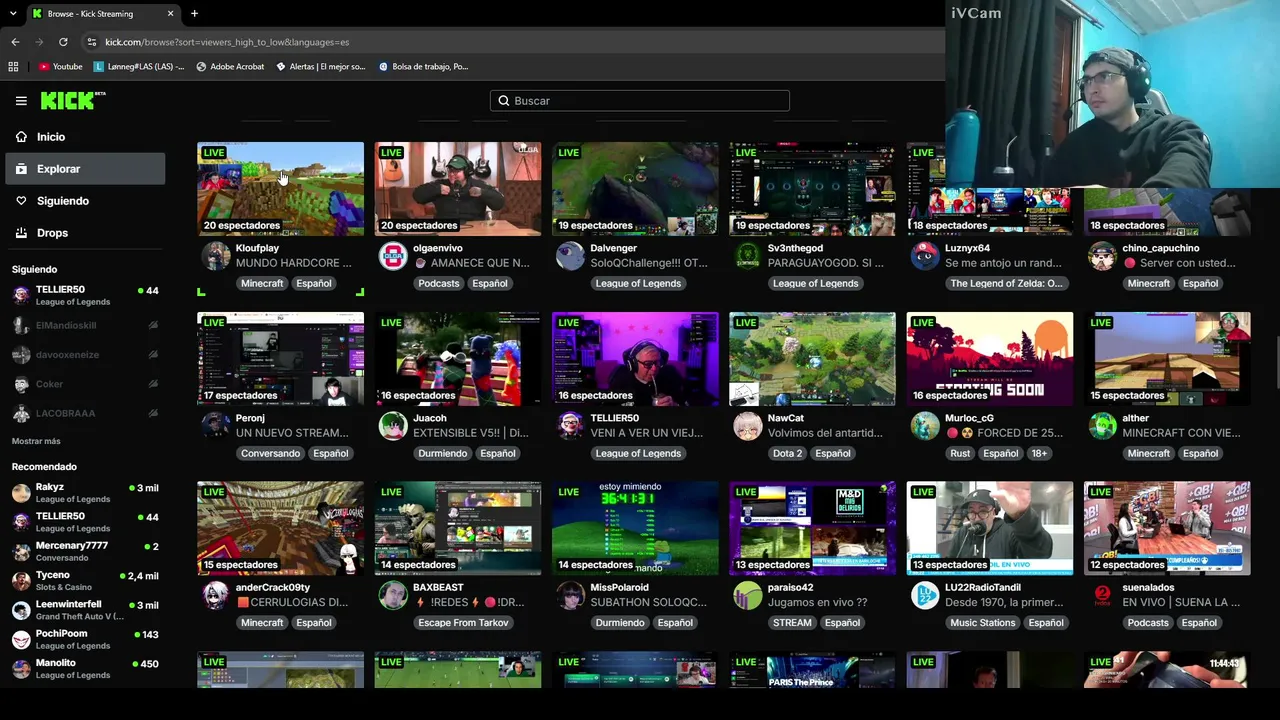Click Kloufplay's channel avatar

(x=216, y=256)
